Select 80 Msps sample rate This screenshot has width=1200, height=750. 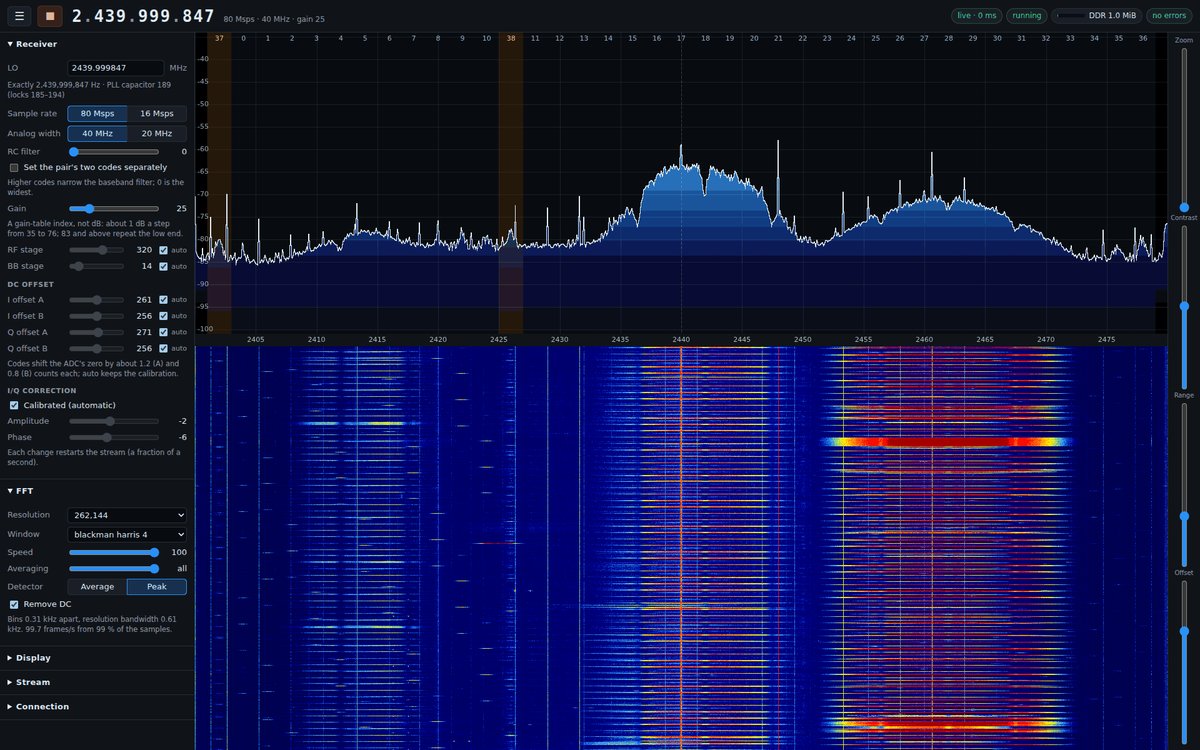pyautogui.click(x=97, y=114)
